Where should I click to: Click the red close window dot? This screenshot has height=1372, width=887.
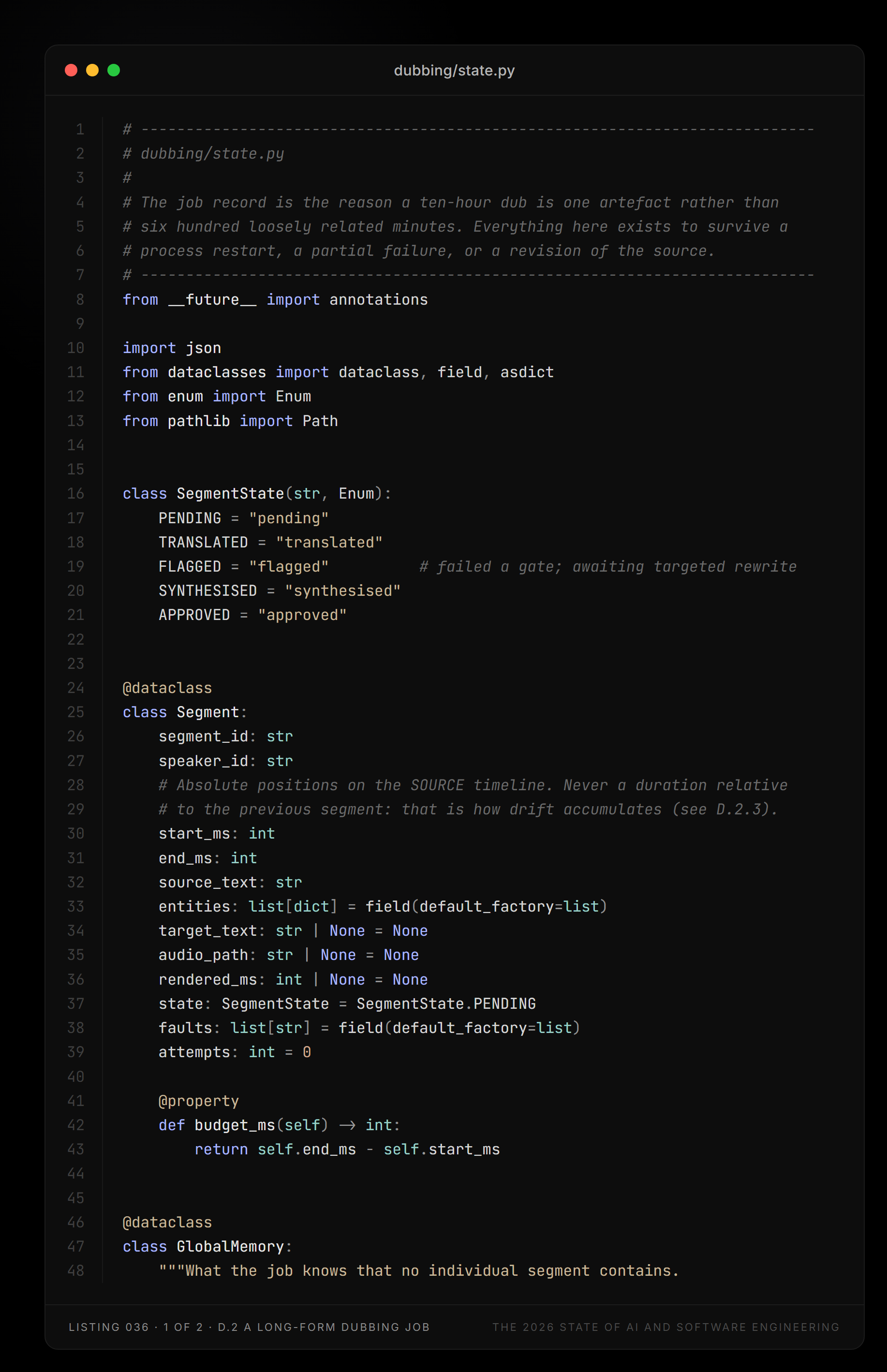click(x=71, y=70)
